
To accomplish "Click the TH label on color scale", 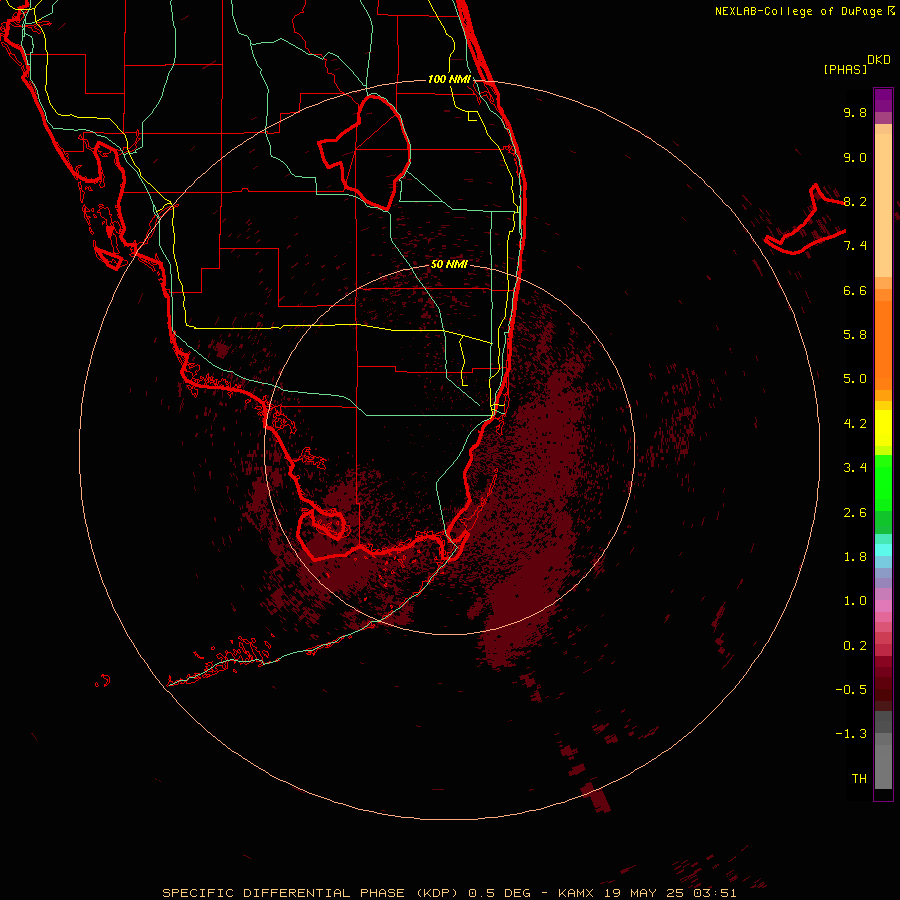I will pos(859,779).
